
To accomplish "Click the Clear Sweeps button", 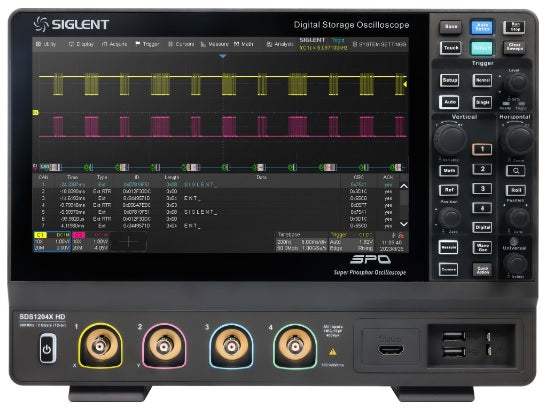I will click(514, 47).
